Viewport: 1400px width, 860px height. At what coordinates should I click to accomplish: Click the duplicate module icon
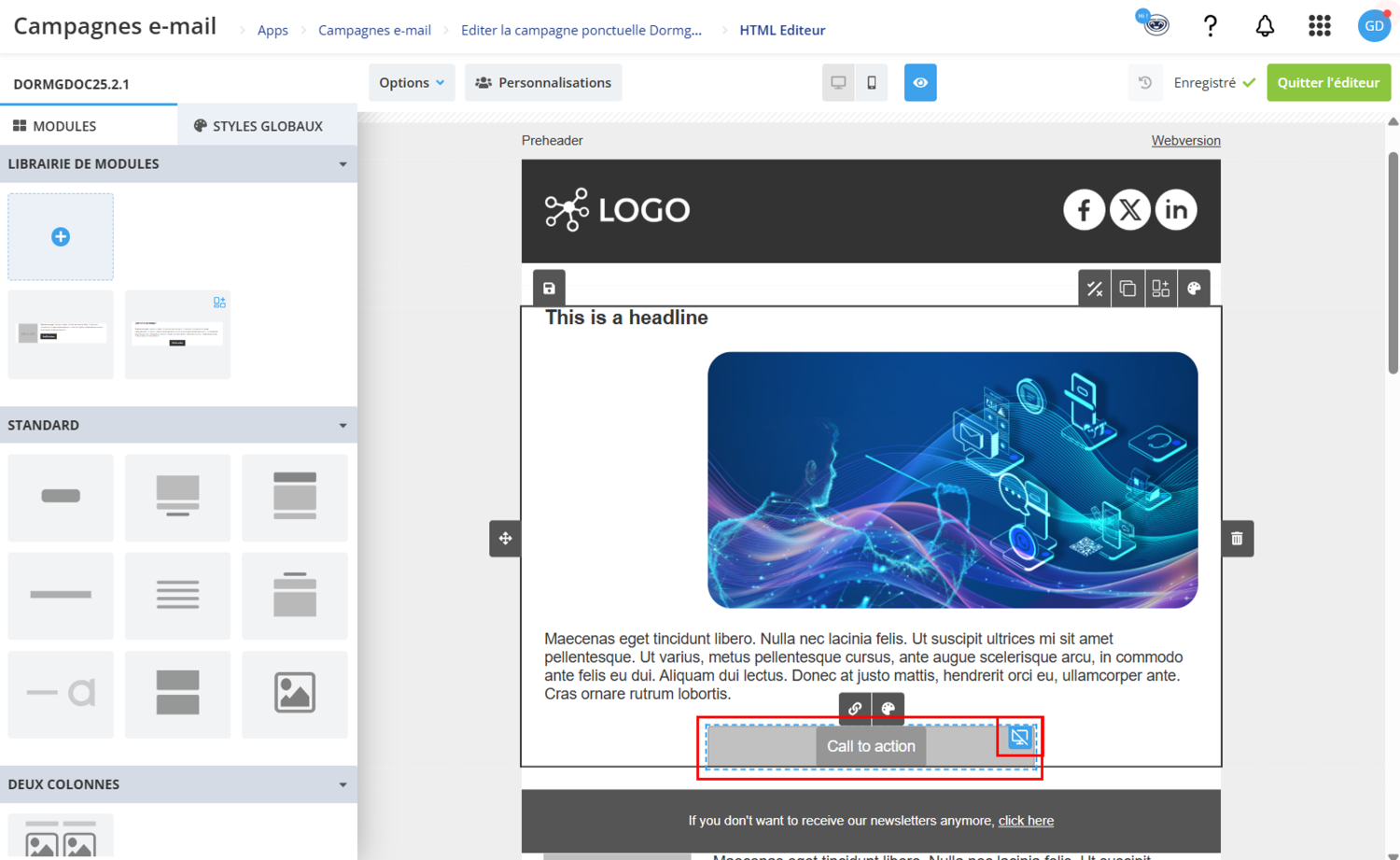[1127, 289]
